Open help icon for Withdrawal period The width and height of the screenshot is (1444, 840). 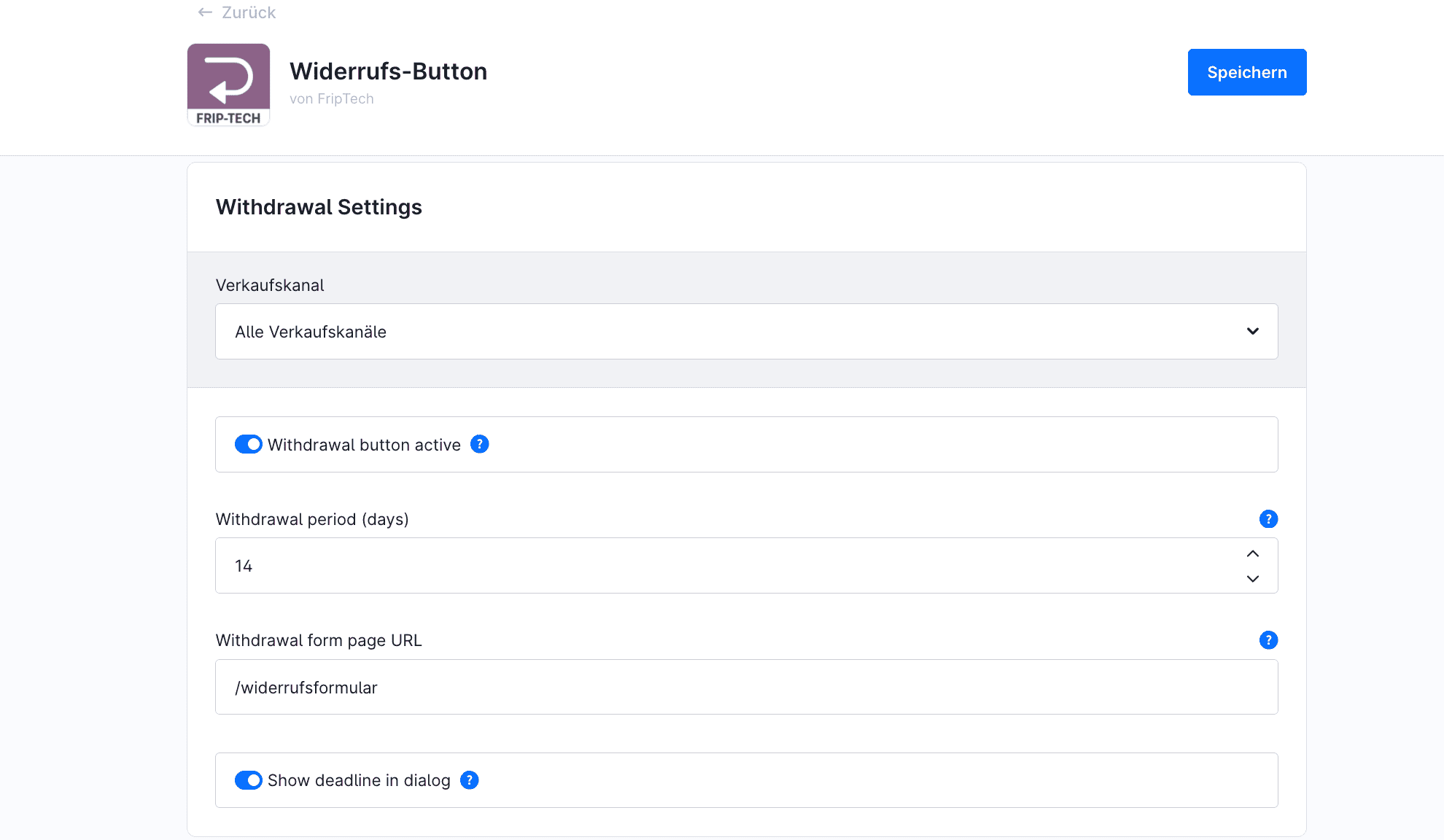[x=1268, y=519]
